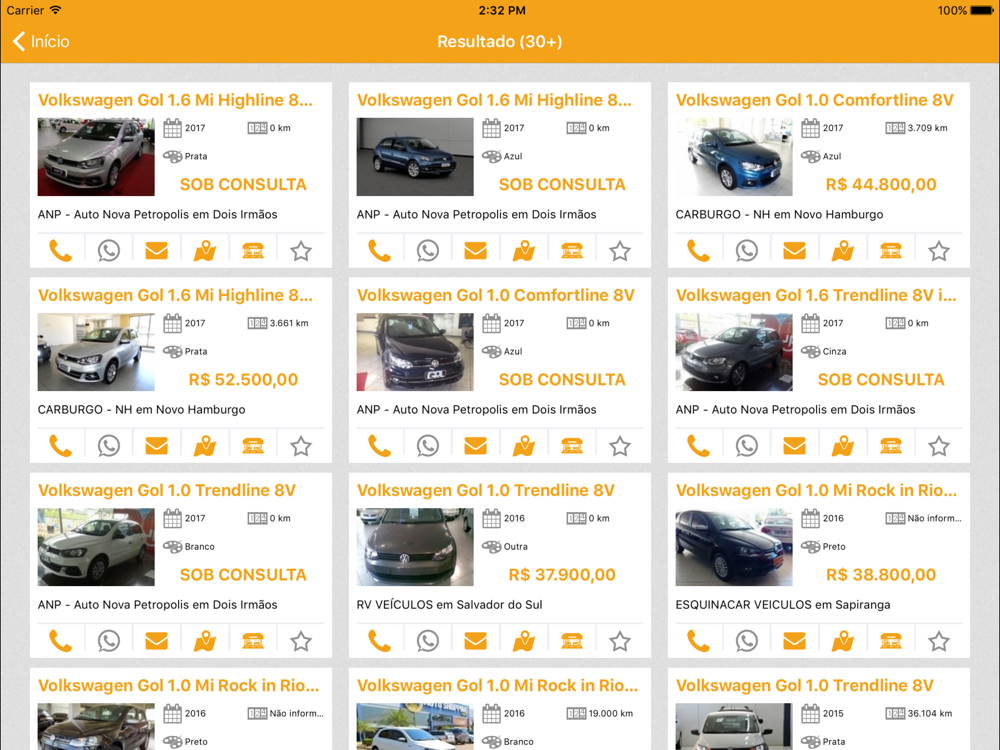The image size is (1000, 750).
Task: Call ESQUINACAR VEICULOS in Sapiranga
Action: 698,641
